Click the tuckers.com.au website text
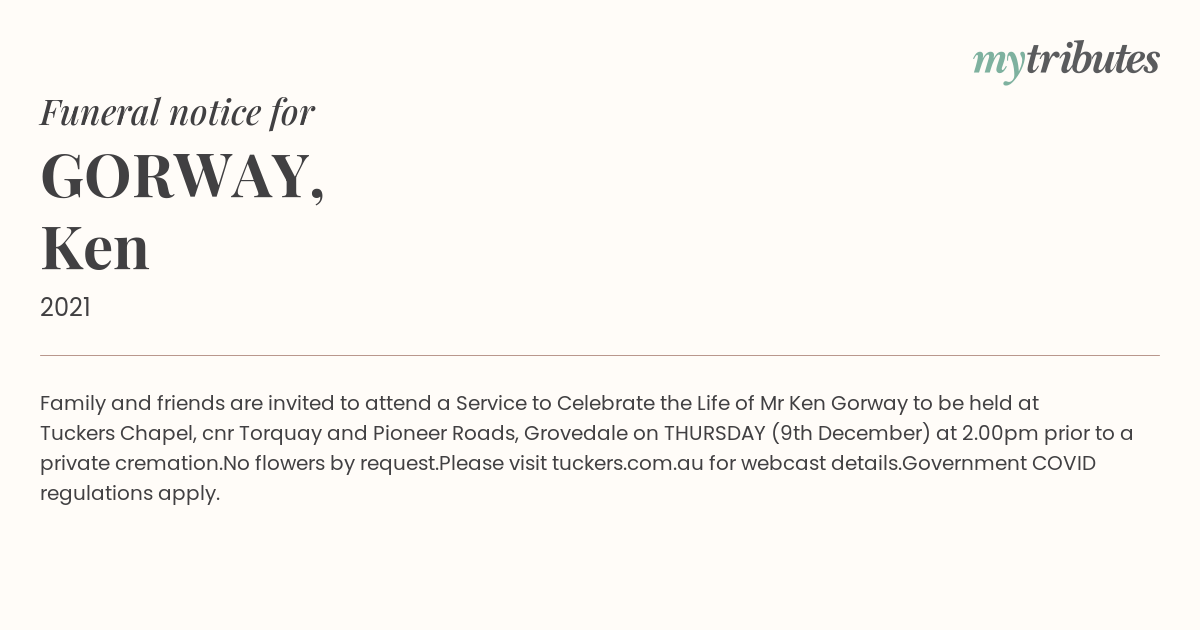Viewport: 1200px width, 630px height. (628, 463)
